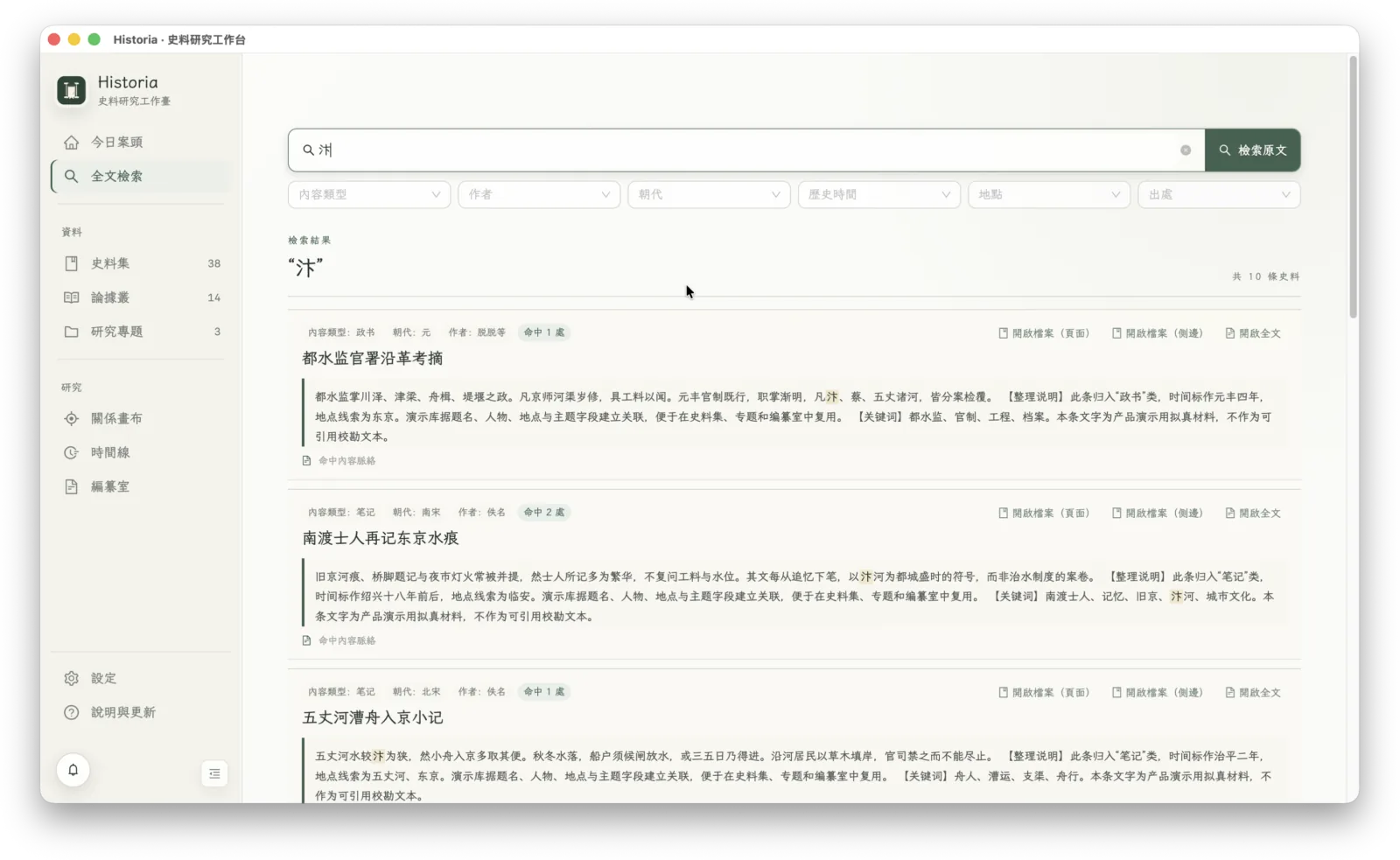Click inside the search input containing 汴
Screen dimensions: 1400x860
click(745, 150)
